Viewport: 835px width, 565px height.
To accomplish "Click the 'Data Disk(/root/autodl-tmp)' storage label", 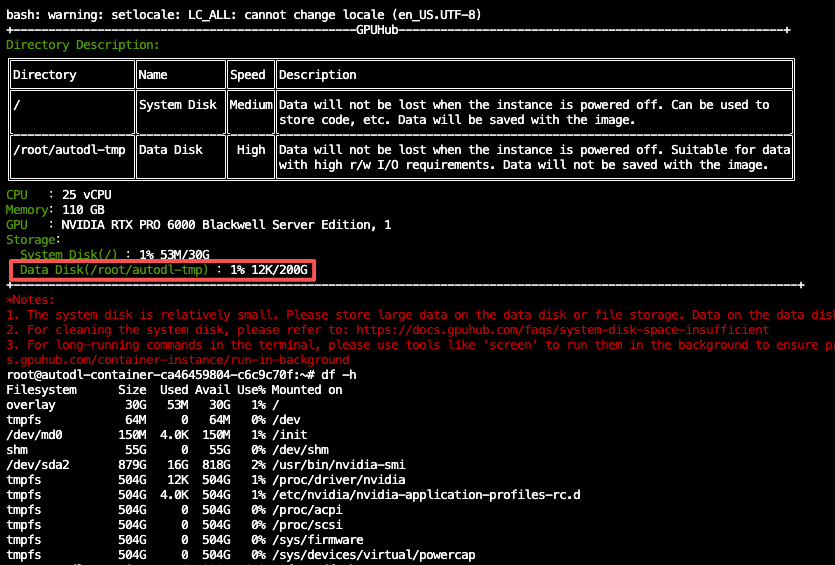I will click(114, 270).
